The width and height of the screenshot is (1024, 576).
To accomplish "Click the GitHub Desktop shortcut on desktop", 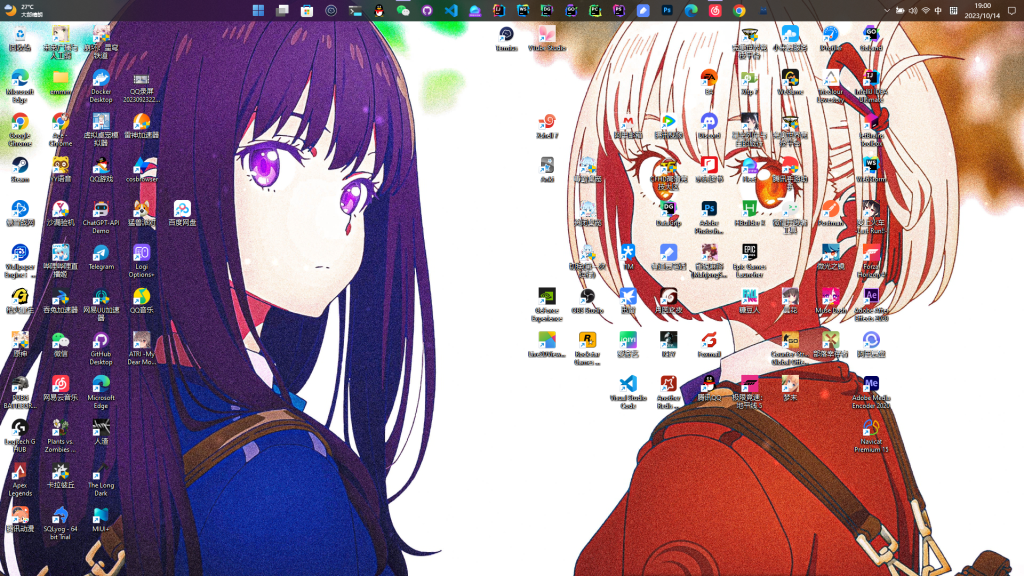I will (101, 341).
